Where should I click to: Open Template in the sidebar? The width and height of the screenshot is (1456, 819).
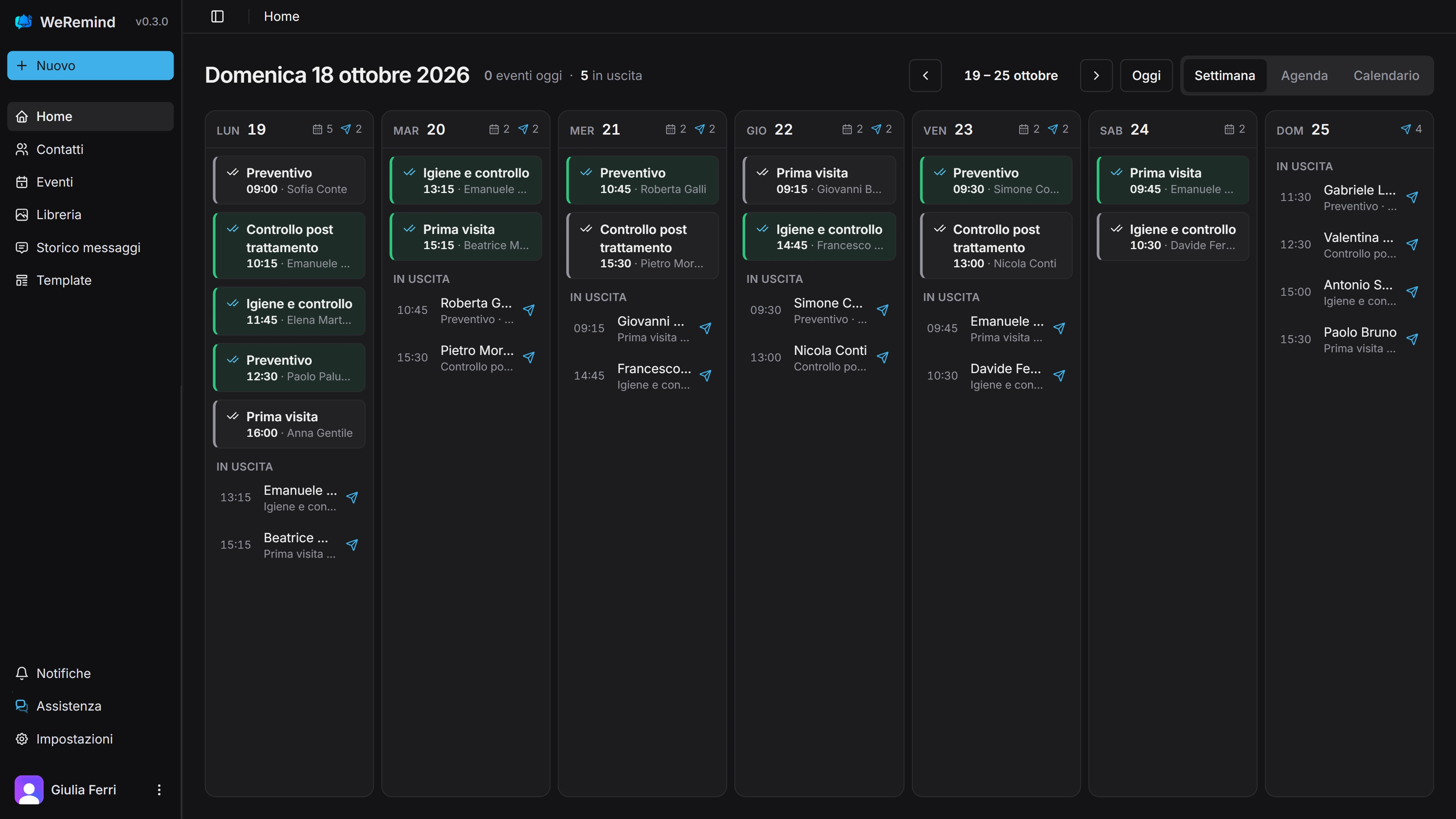tap(91, 280)
